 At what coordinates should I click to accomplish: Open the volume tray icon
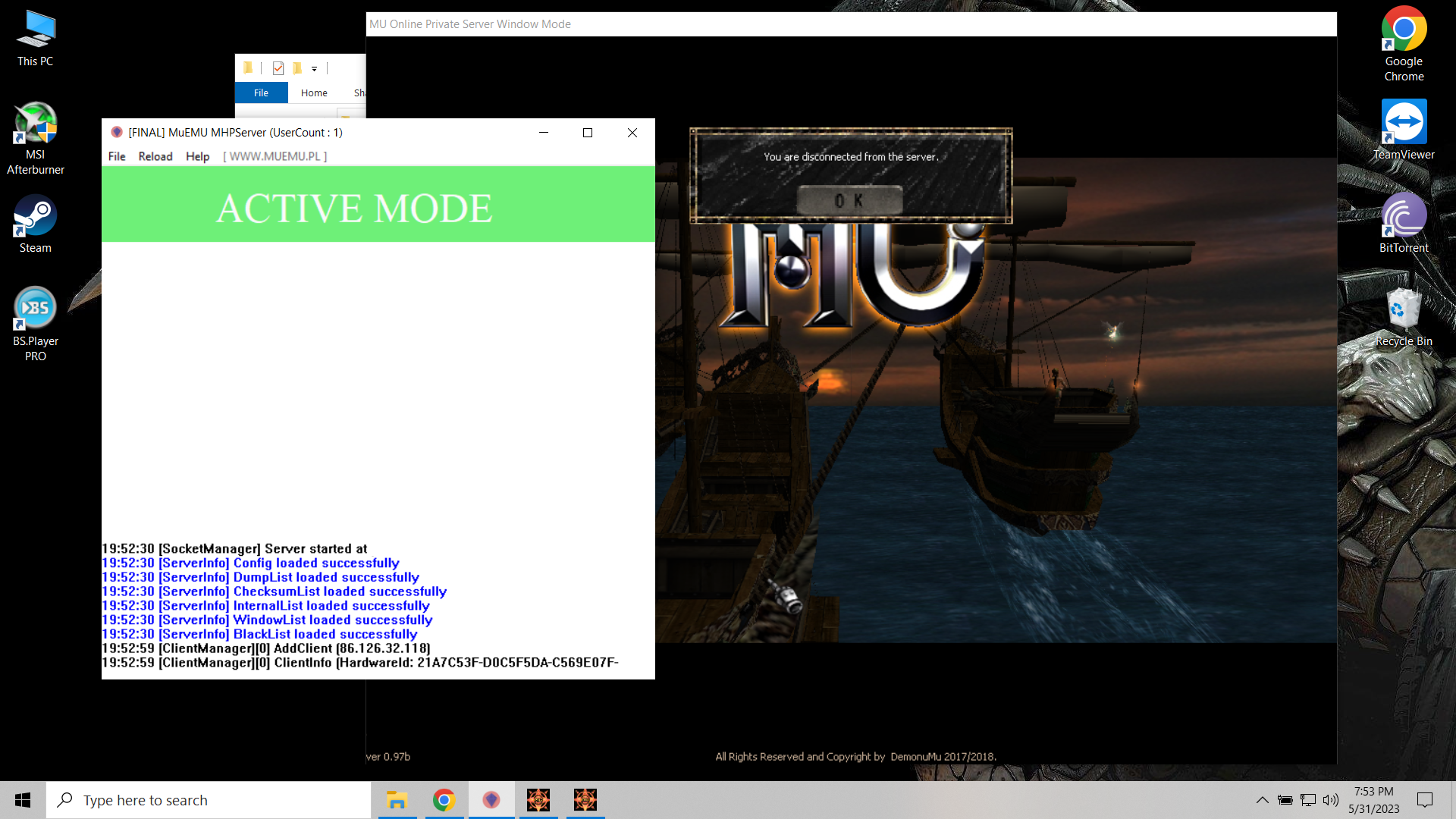coord(1331,800)
